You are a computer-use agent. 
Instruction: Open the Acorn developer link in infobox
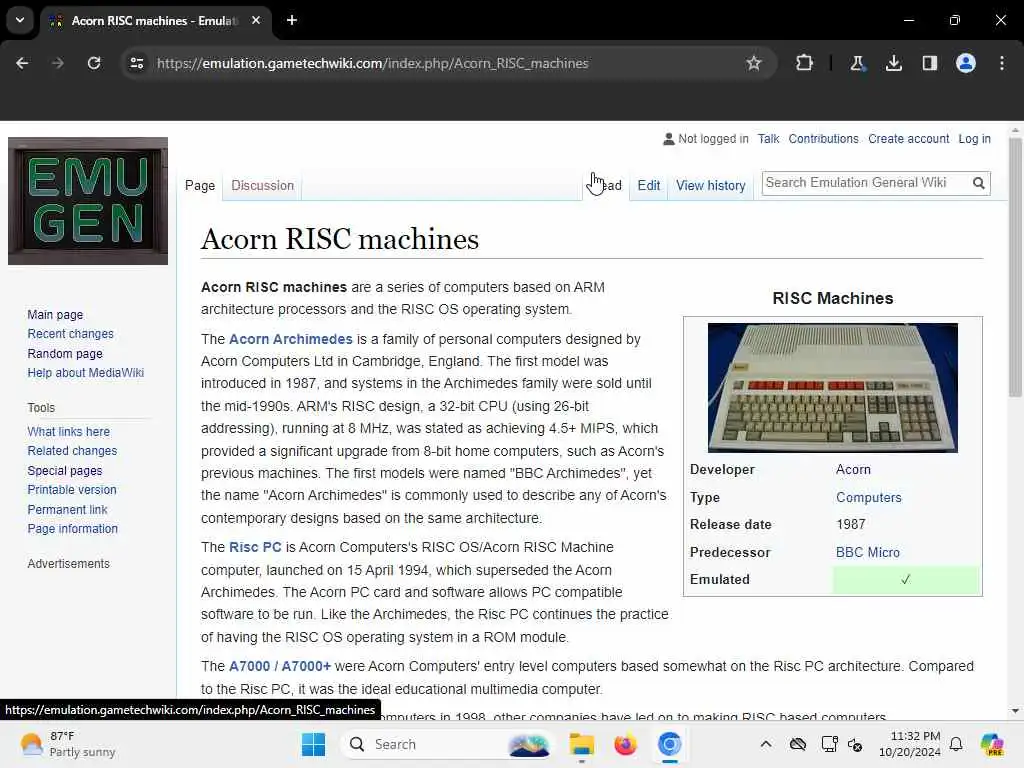click(x=853, y=470)
